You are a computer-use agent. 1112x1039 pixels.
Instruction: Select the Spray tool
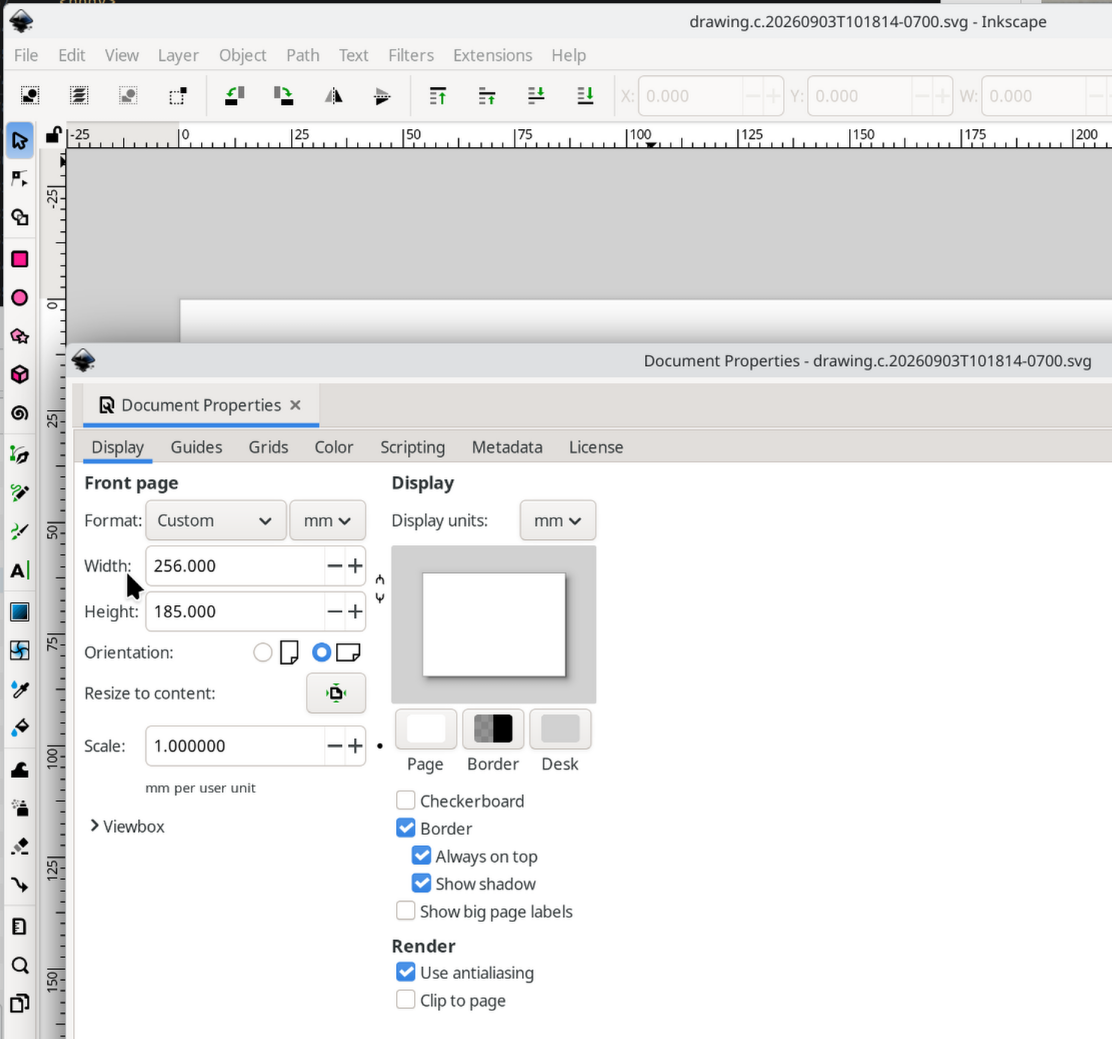(20, 808)
